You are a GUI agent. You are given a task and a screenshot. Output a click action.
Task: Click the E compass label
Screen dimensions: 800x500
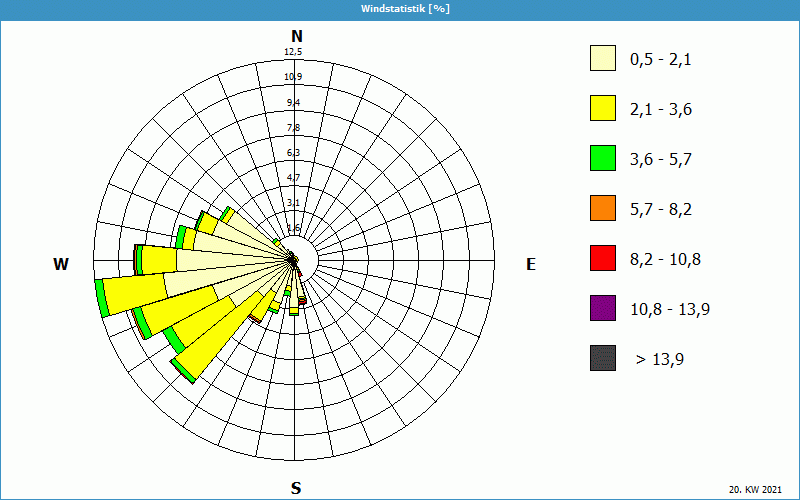531,264
